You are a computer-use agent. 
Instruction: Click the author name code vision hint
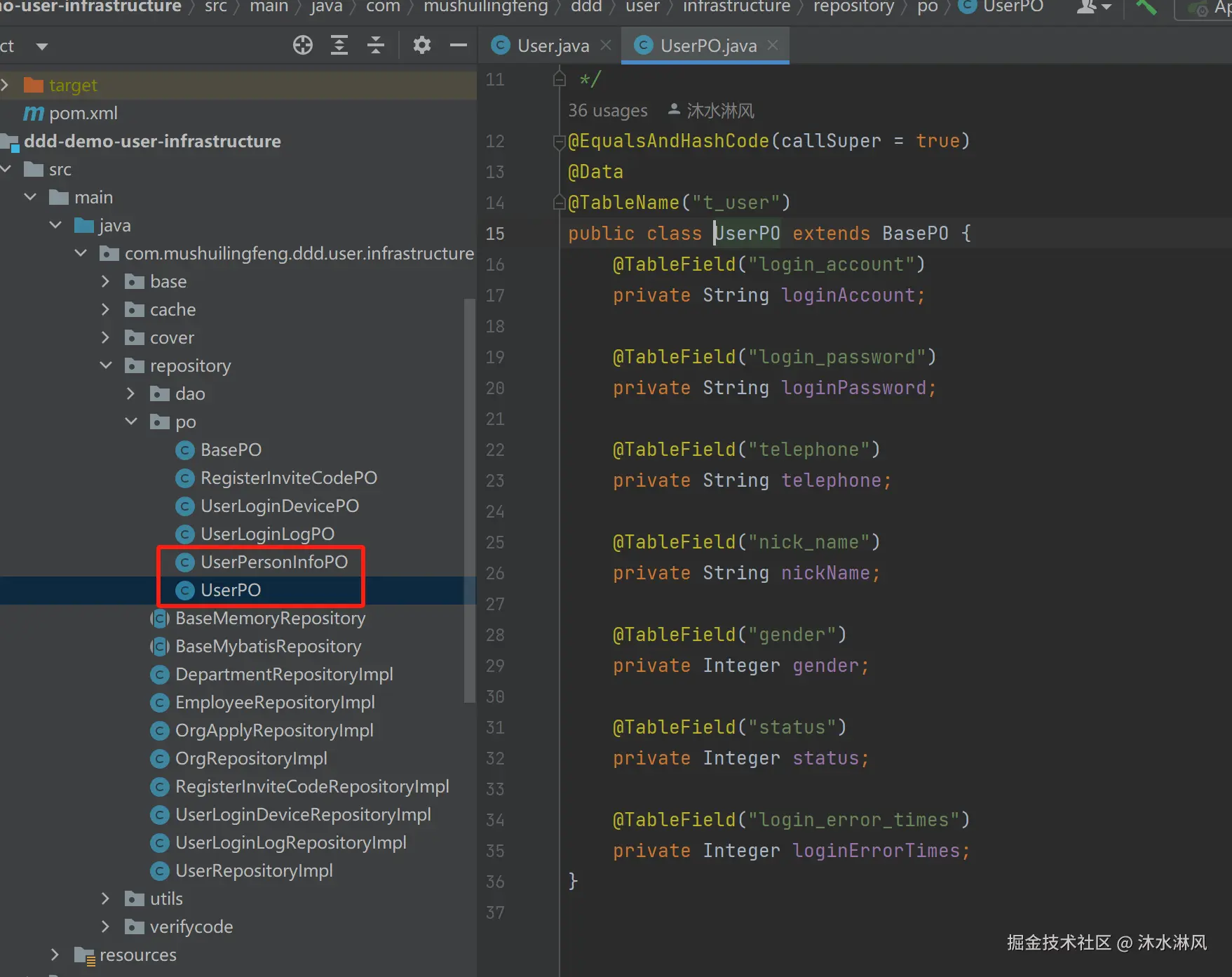click(719, 111)
